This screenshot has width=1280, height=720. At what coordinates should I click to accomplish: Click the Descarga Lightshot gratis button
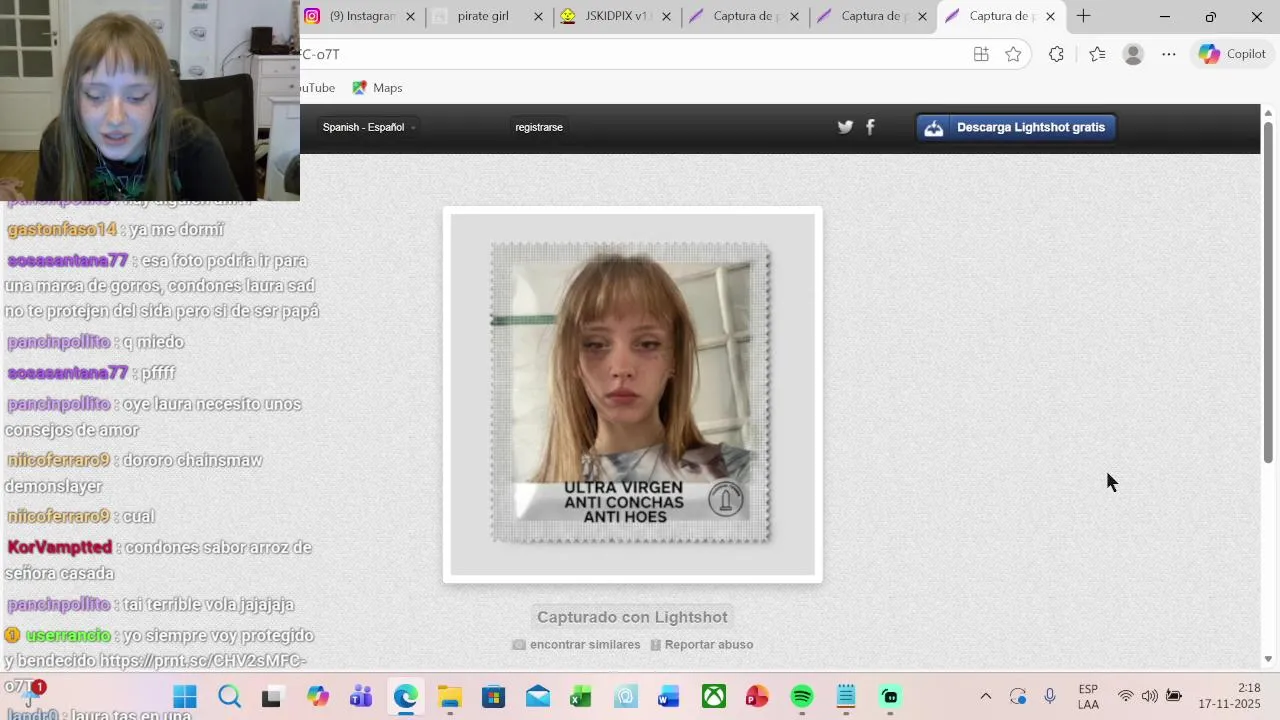click(x=1016, y=127)
